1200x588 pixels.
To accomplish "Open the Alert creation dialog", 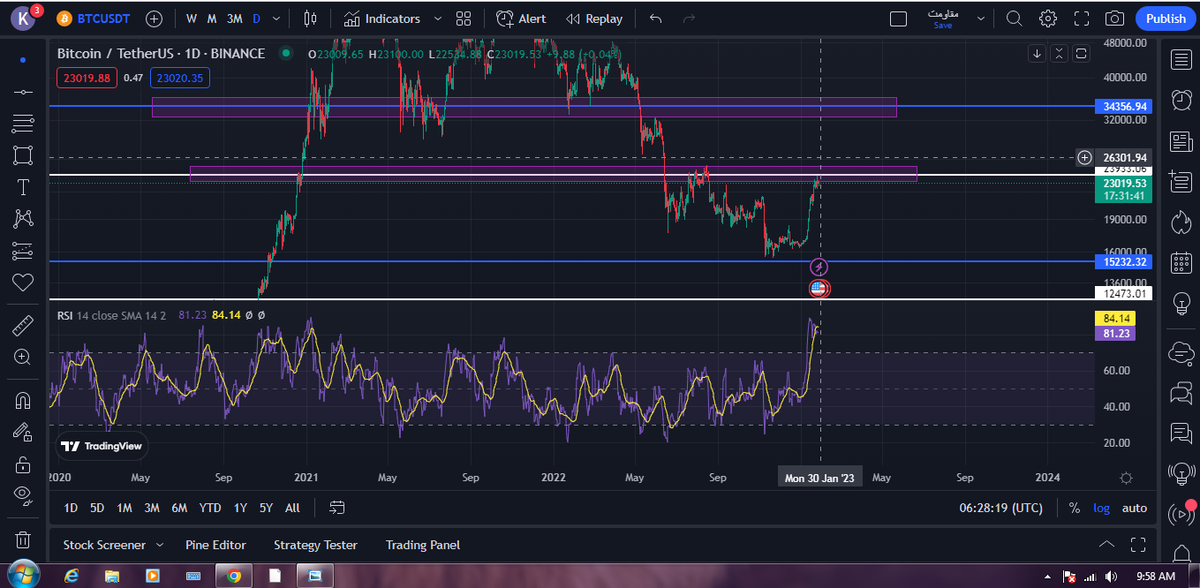I will point(521,19).
